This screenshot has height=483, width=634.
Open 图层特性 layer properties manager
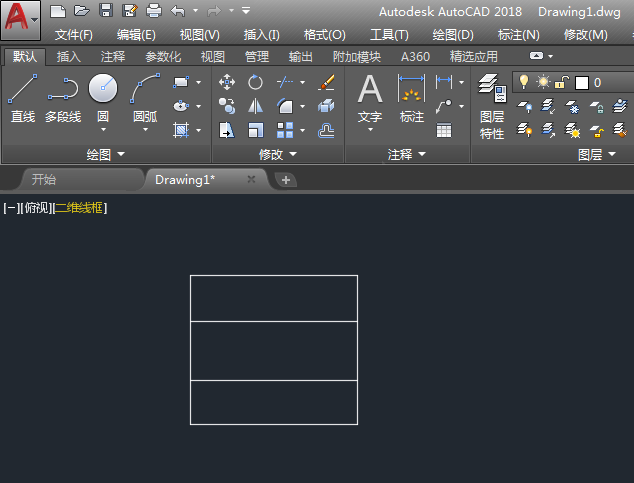[x=492, y=106]
